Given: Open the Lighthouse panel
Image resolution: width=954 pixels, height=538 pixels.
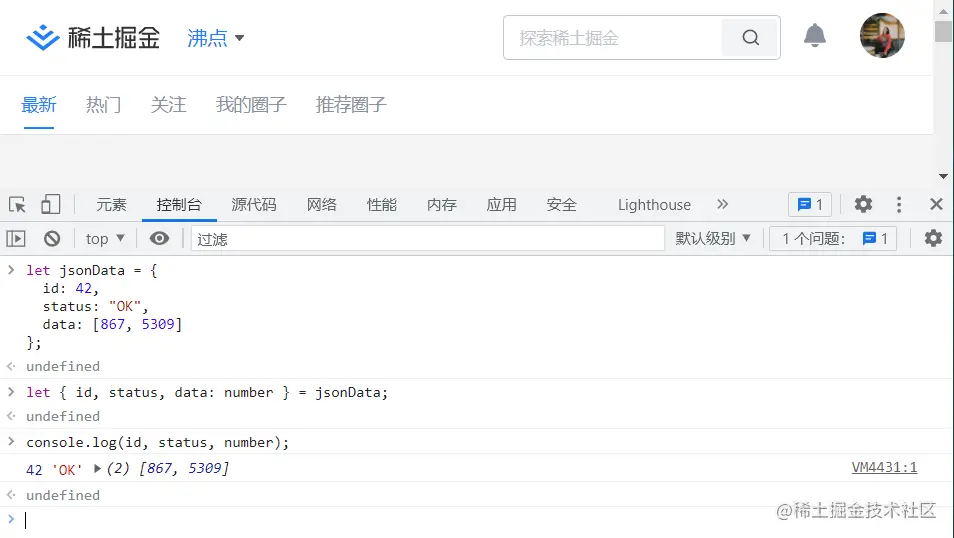Looking at the screenshot, I should [654, 205].
